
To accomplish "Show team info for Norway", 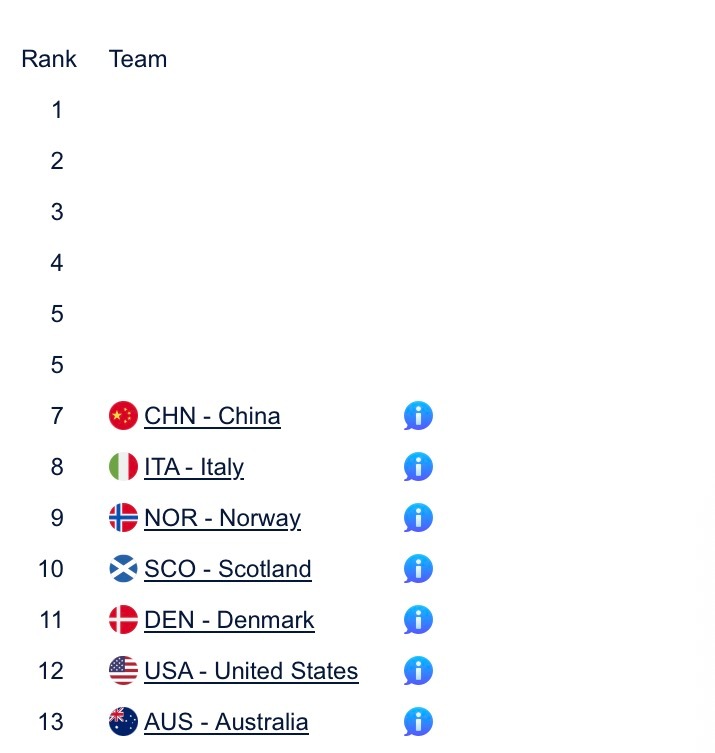I will point(418,518).
